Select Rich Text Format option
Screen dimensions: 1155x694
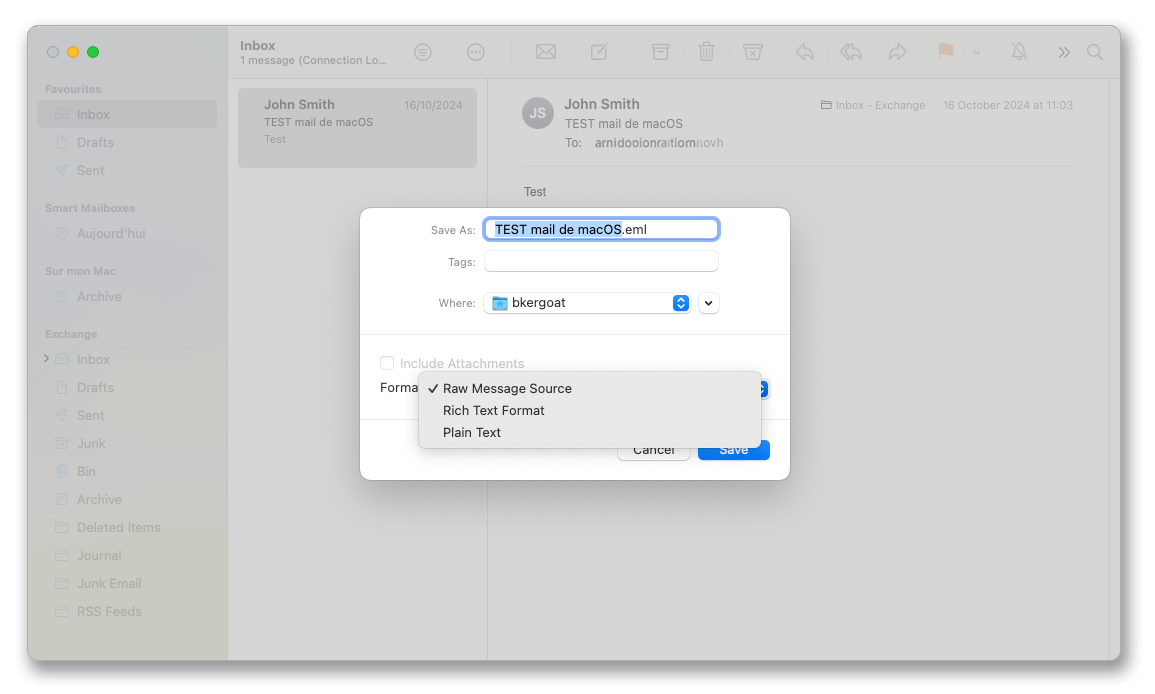[493, 410]
